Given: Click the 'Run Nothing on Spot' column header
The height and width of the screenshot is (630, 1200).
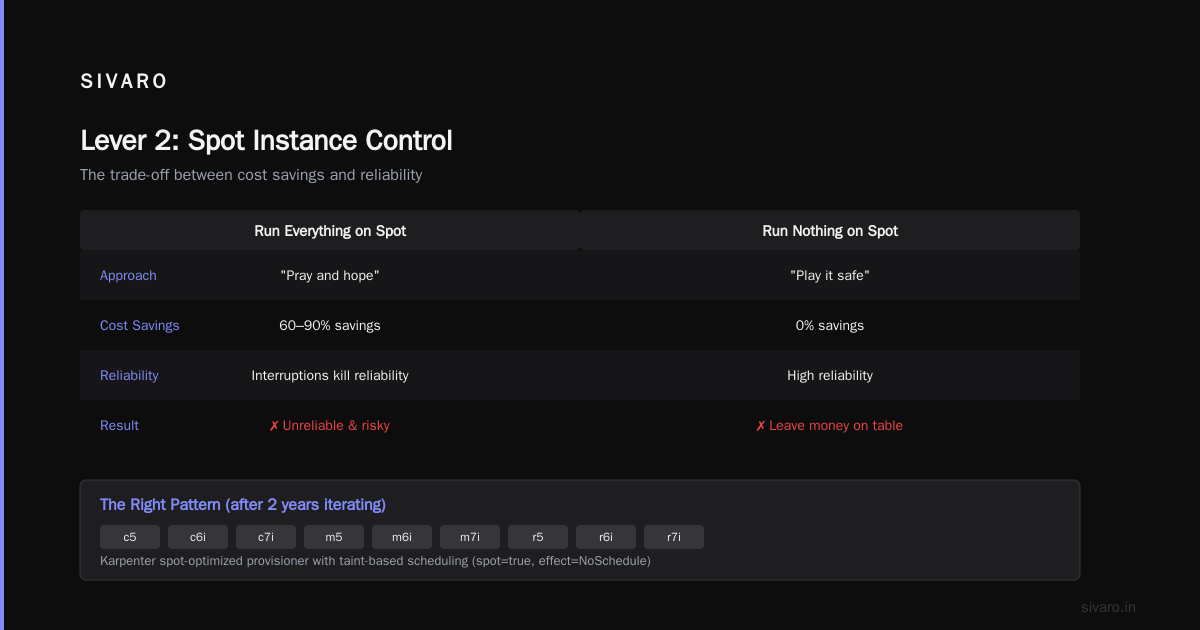Looking at the screenshot, I should tap(830, 231).
